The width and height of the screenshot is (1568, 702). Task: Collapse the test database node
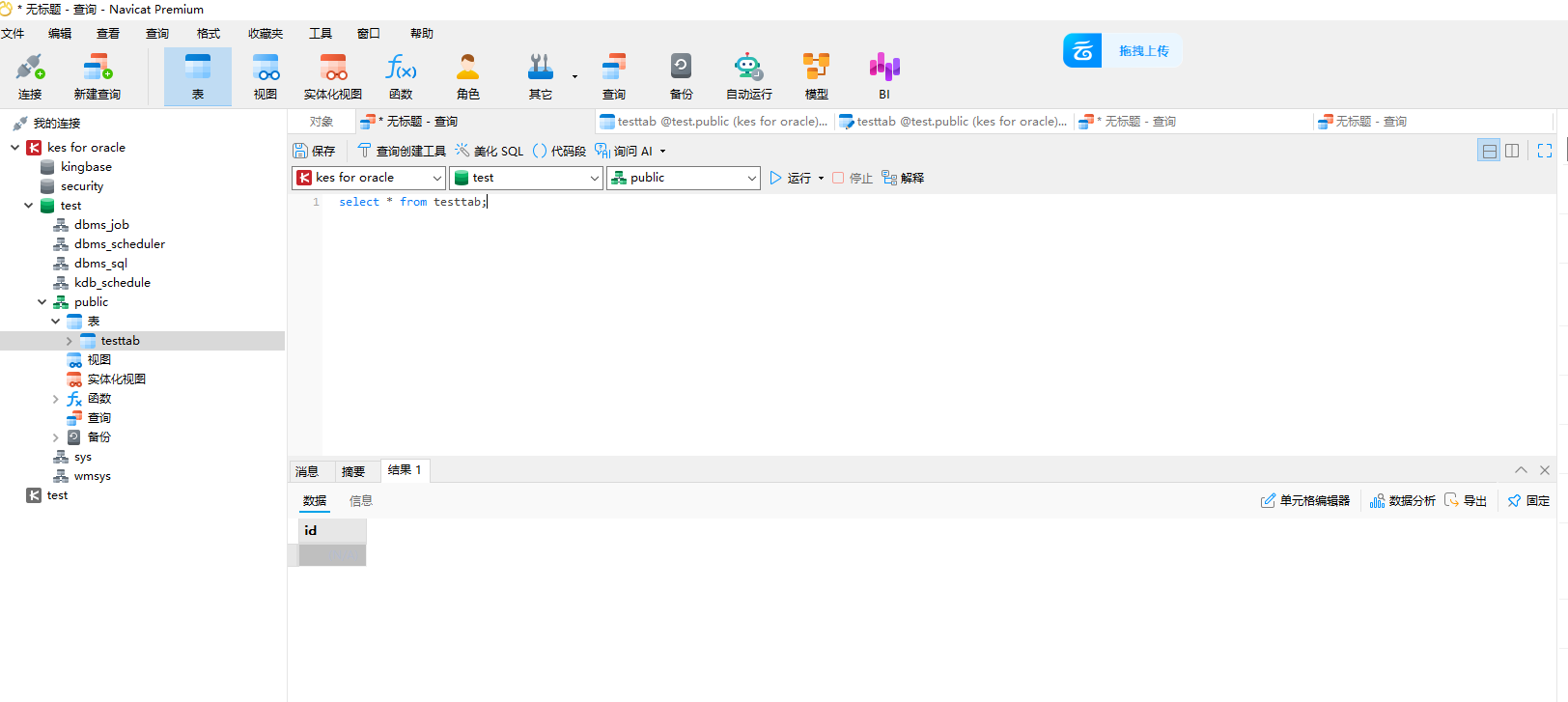28,206
